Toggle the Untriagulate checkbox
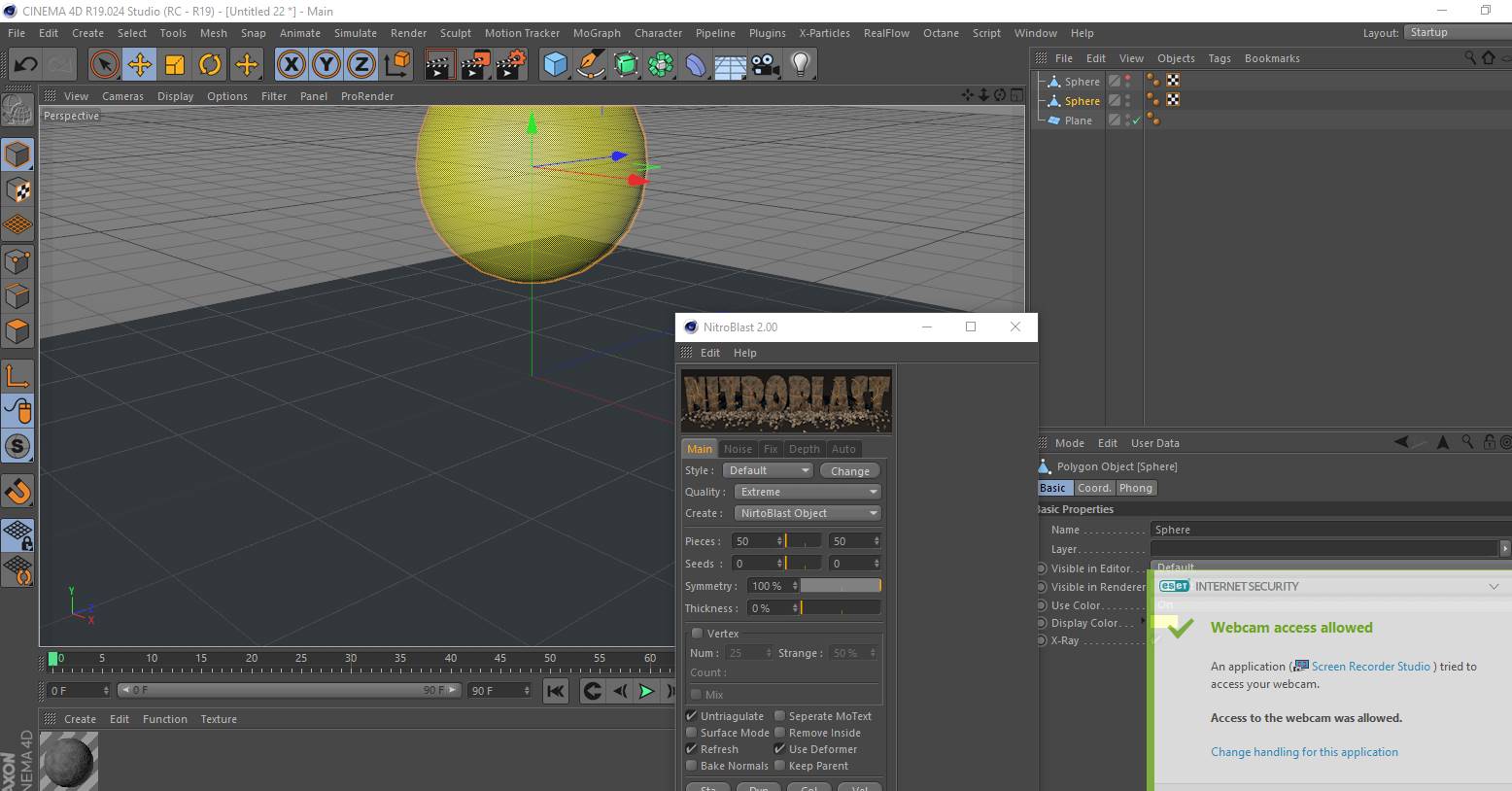The width and height of the screenshot is (1512, 791). 692,716
